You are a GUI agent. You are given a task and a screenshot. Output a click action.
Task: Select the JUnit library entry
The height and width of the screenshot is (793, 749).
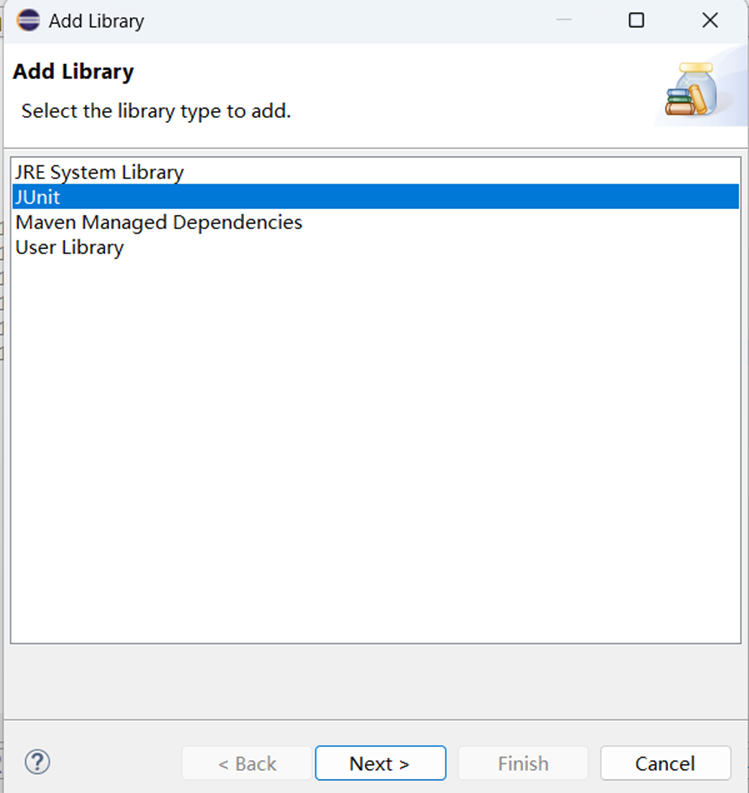point(375,197)
